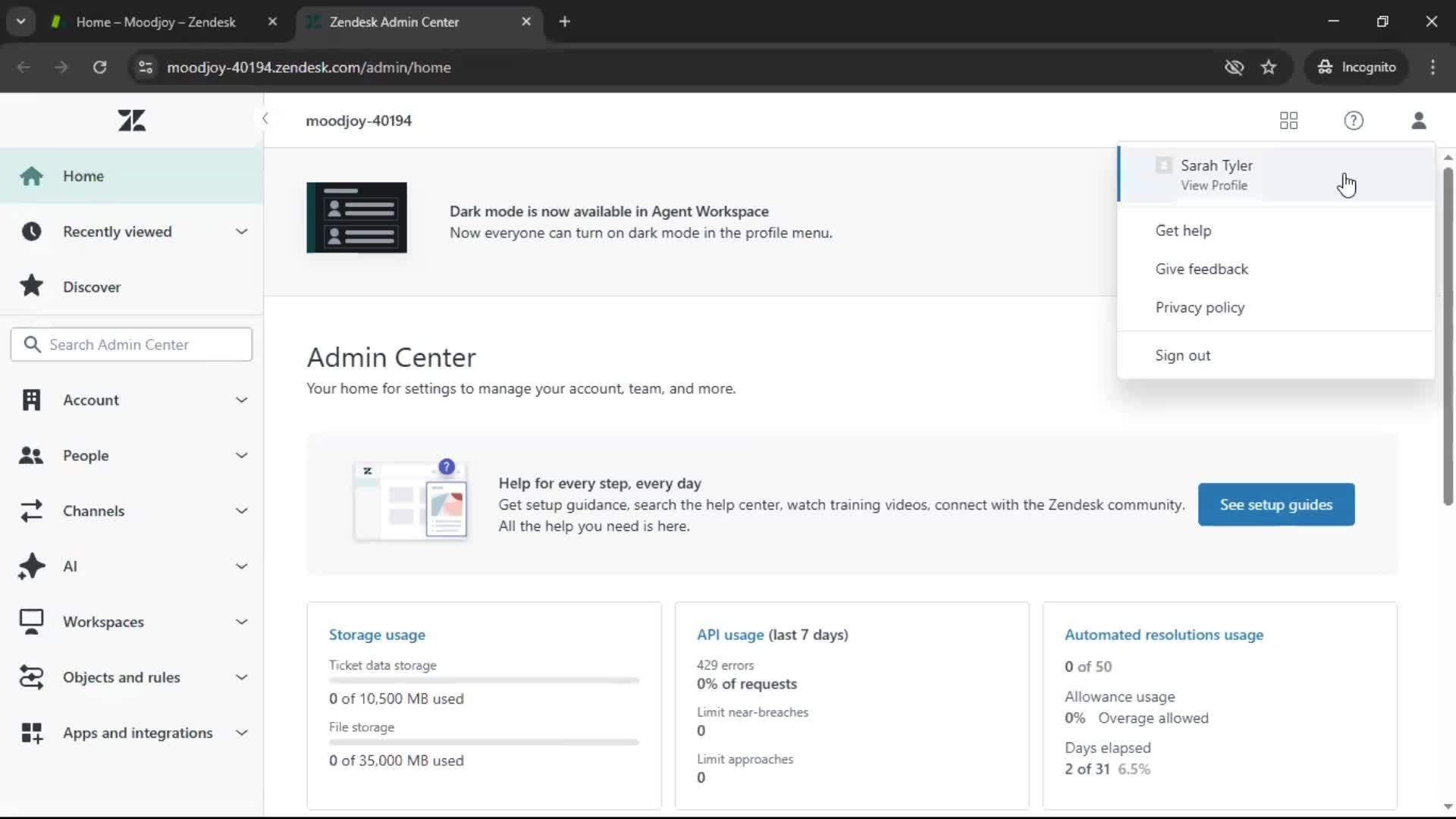Click the tracking protection eye icon
This screenshot has width=1456, height=819.
[x=1234, y=67]
